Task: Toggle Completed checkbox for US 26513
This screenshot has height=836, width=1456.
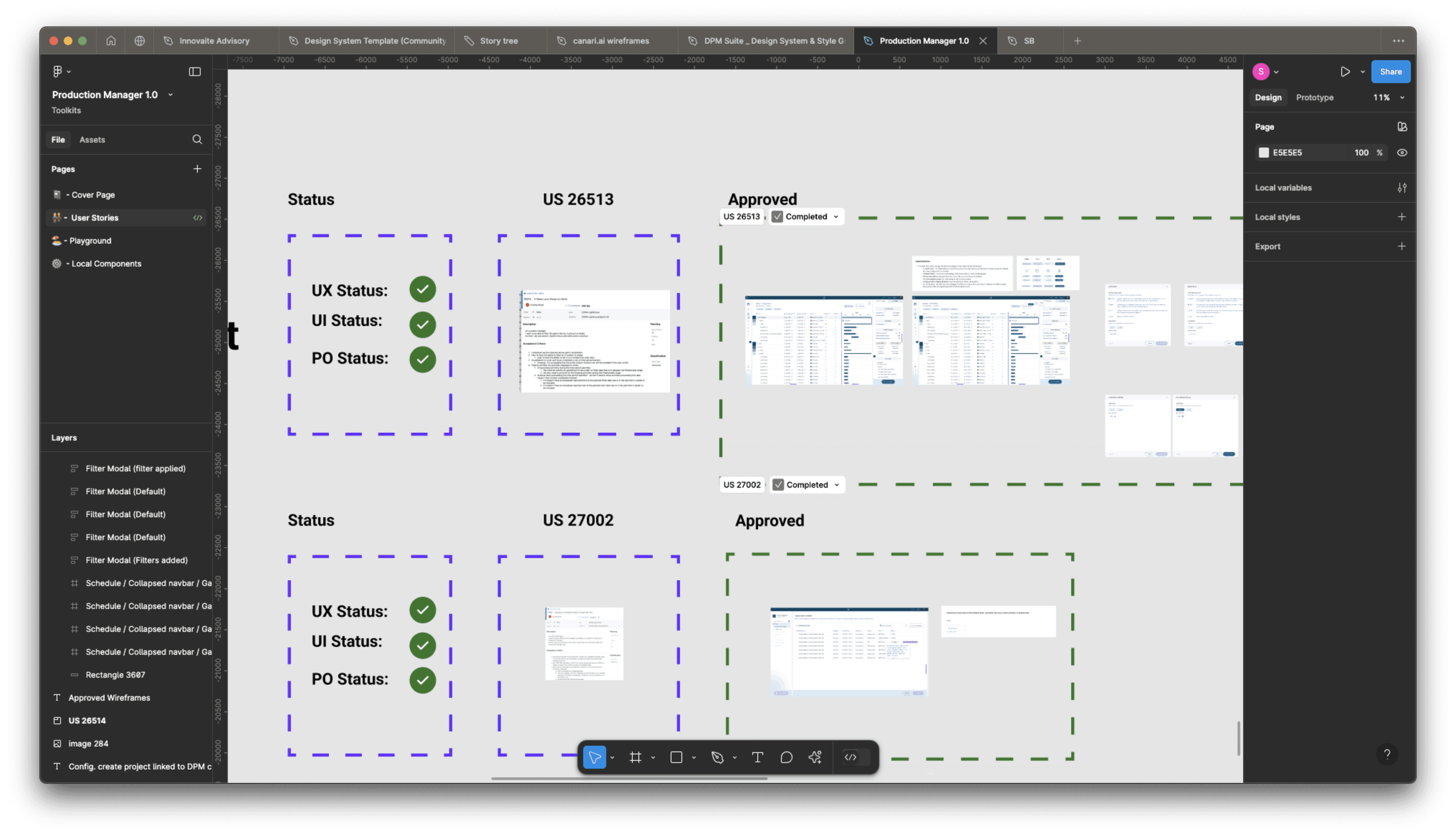Action: click(x=777, y=216)
